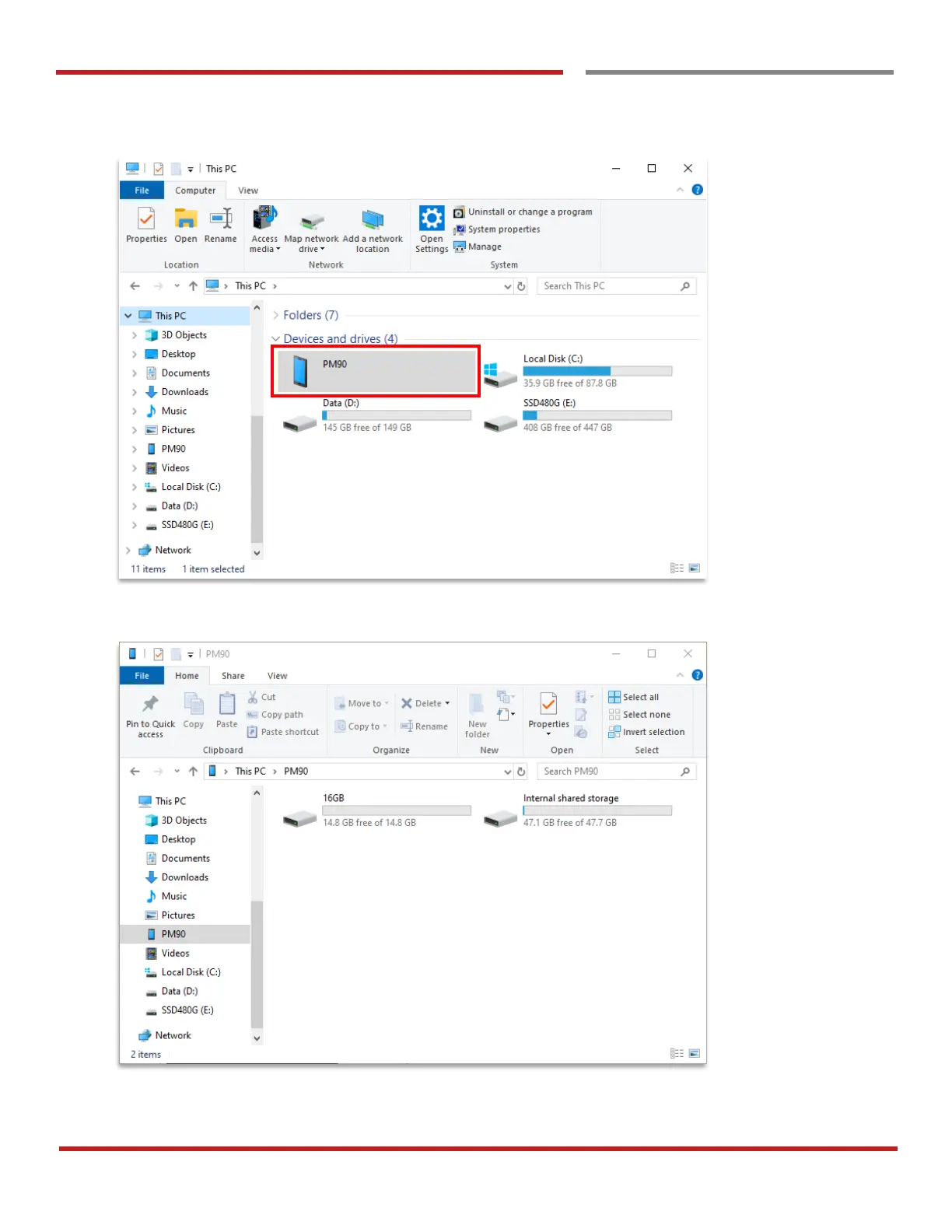Open View tab in PM90 window

(x=278, y=676)
